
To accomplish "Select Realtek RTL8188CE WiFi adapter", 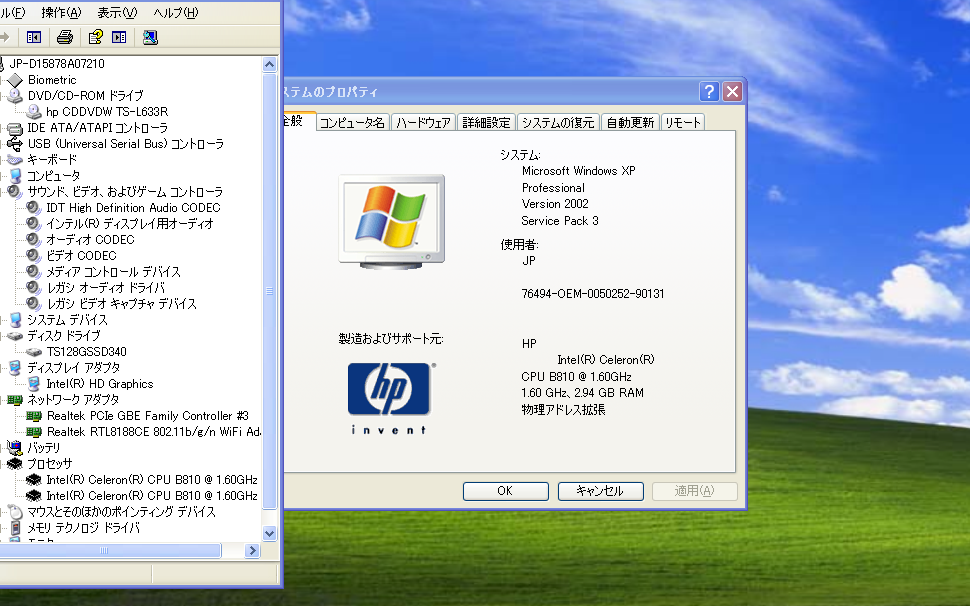I will point(153,432).
